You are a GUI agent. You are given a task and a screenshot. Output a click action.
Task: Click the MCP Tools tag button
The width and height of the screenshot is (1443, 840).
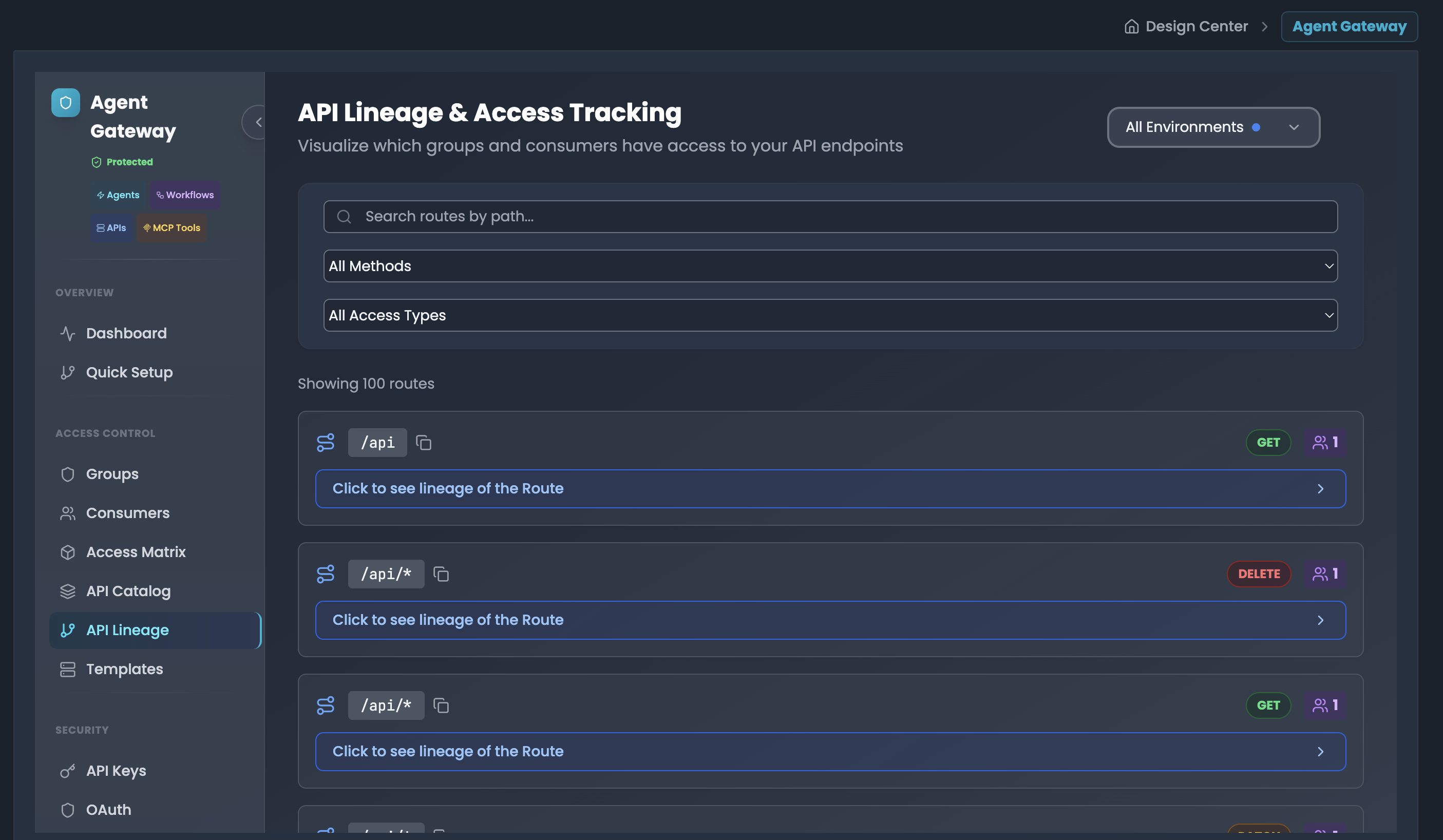point(171,228)
